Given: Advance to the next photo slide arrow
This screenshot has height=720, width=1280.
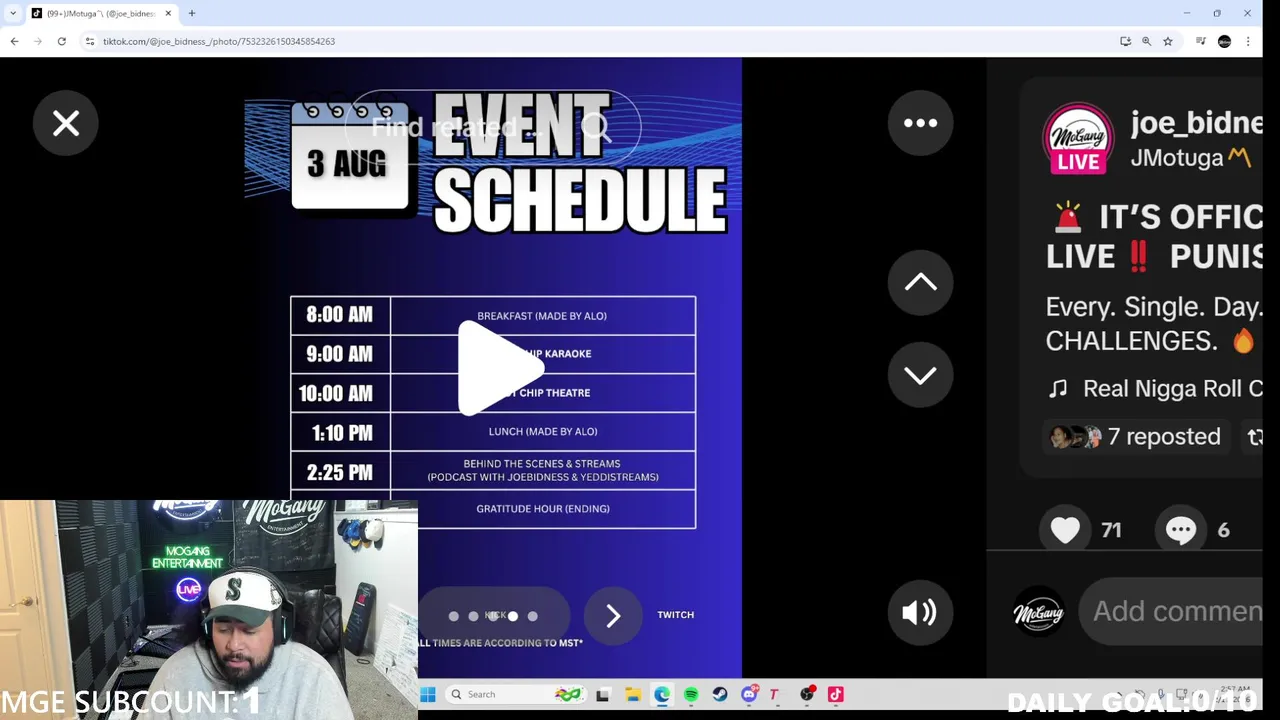Looking at the screenshot, I should point(613,616).
